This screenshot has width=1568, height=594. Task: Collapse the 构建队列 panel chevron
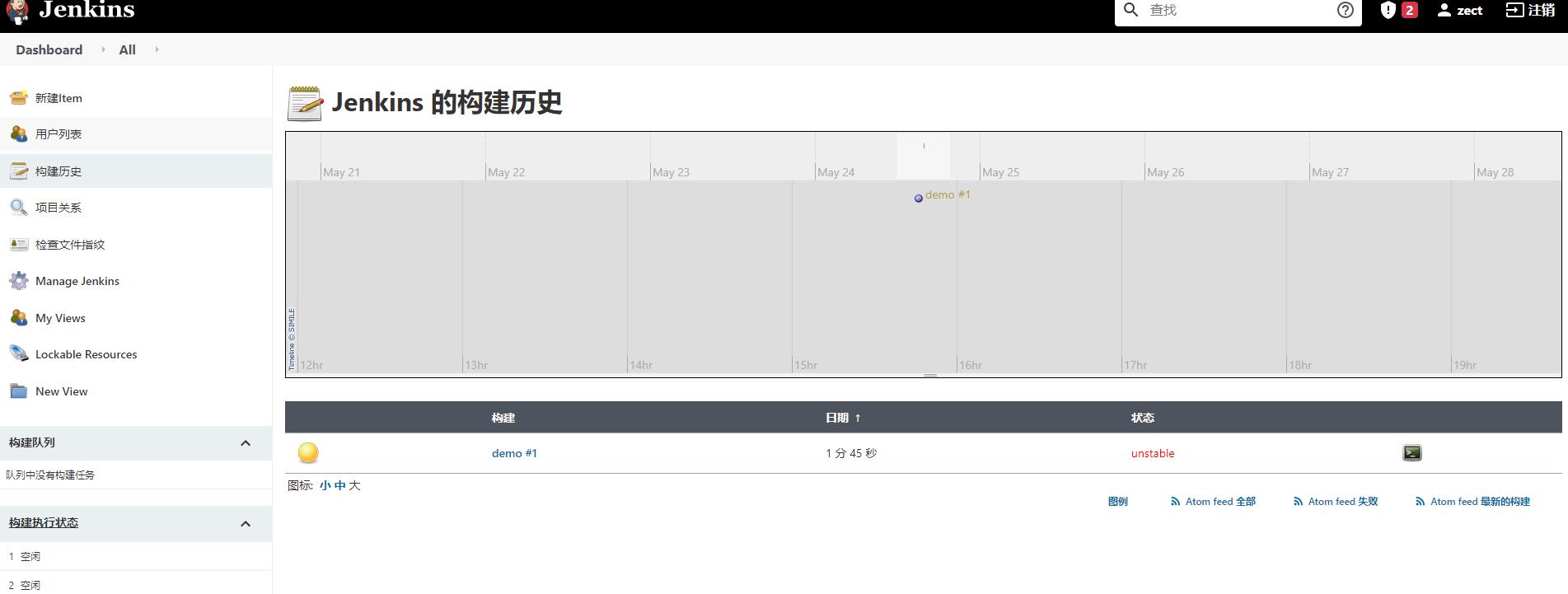tap(246, 443)
